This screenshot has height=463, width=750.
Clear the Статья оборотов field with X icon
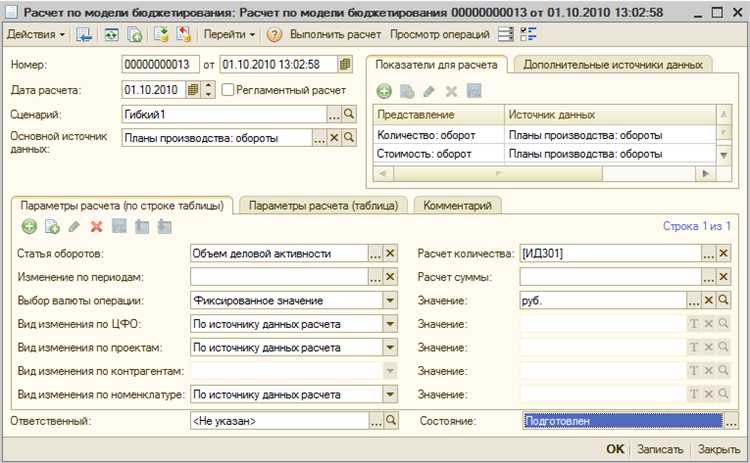[391, 254]
